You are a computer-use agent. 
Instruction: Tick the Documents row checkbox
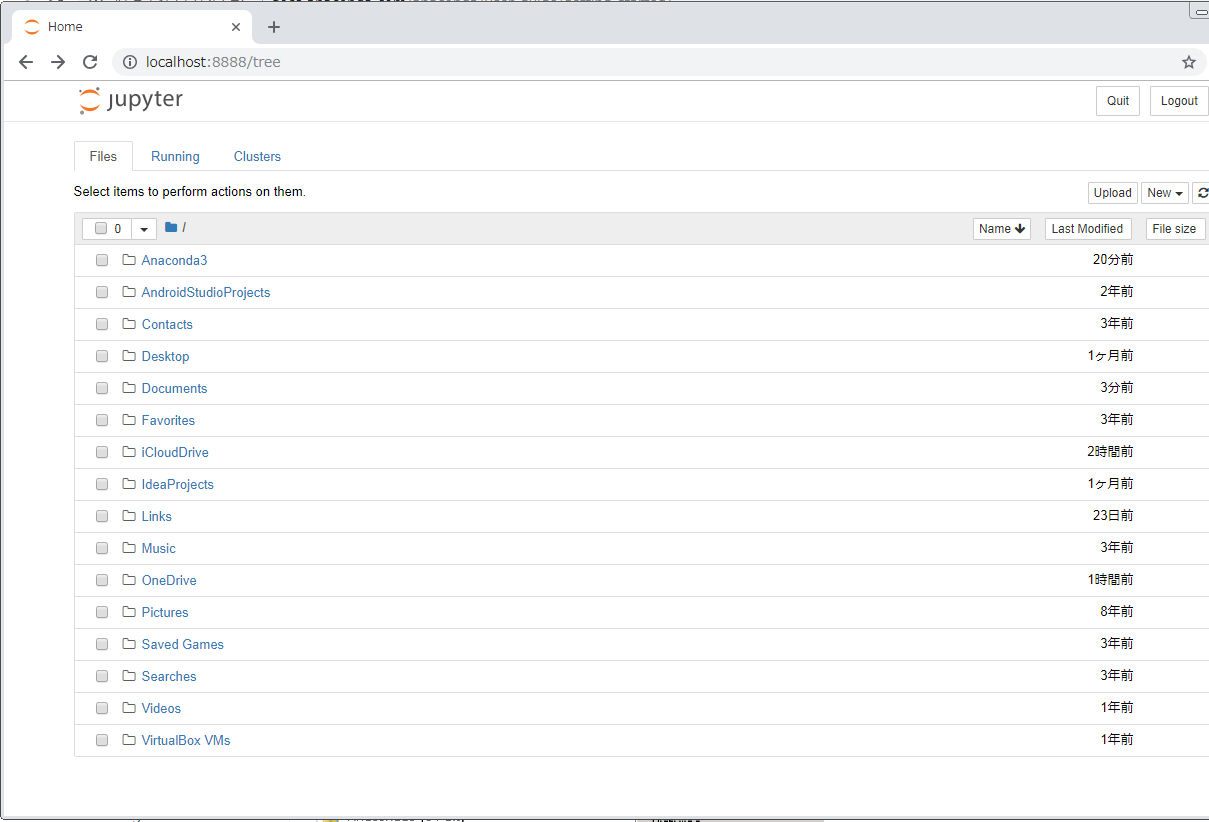point(102,388)
